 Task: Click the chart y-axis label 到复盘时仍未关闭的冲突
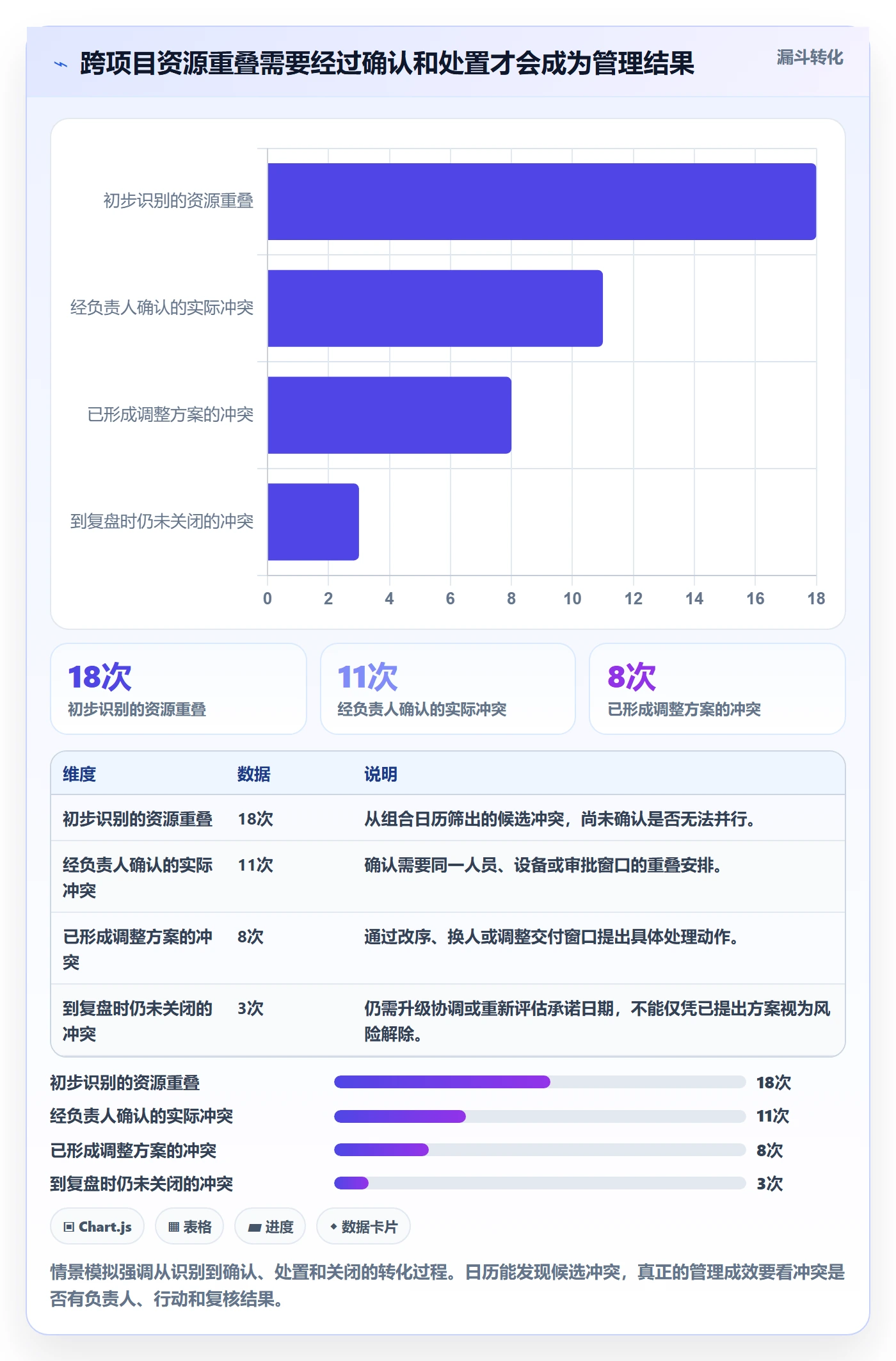[x=162, y=521]
